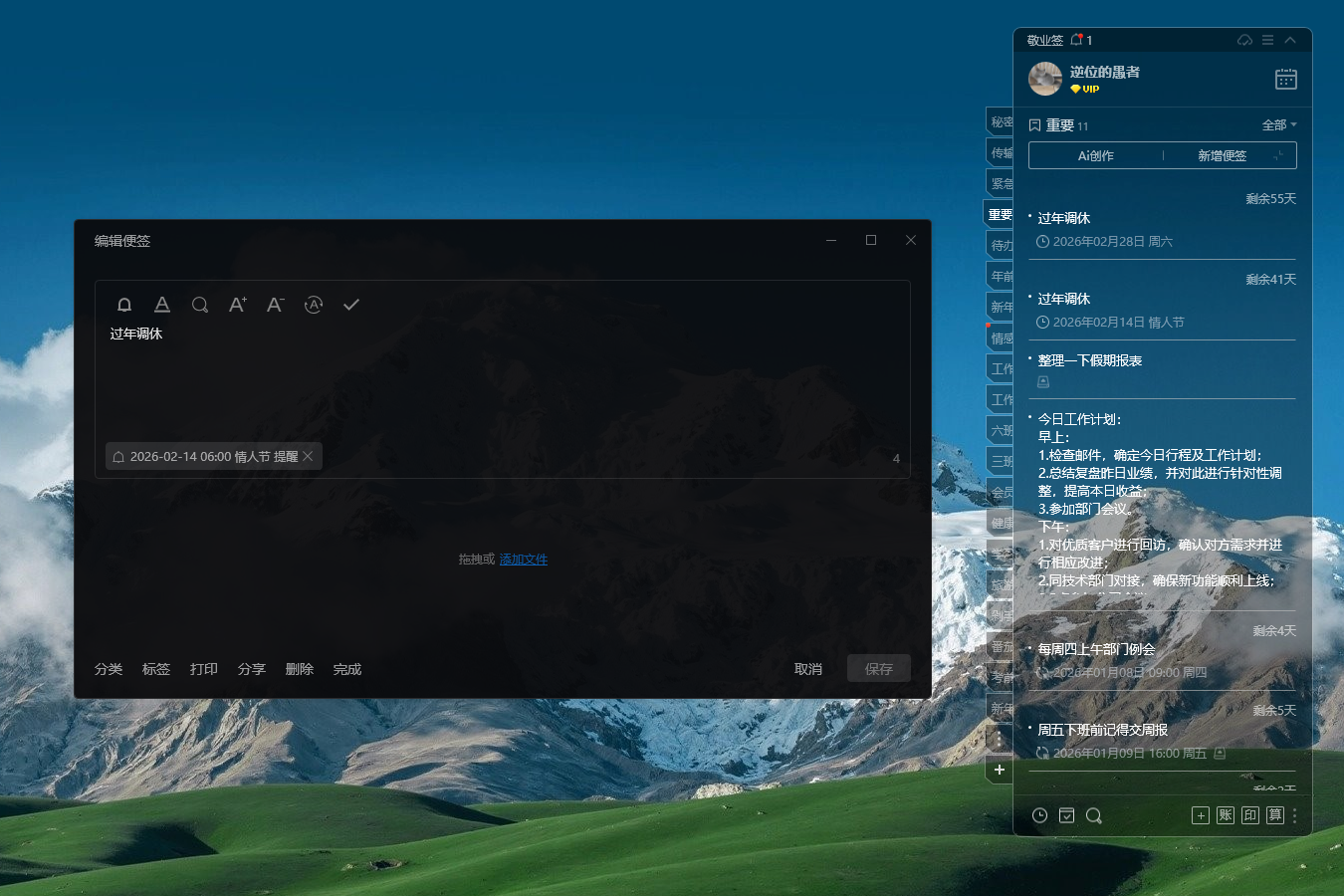
Task: Open the calendar icon beside the username
Action: (1285, 79)
